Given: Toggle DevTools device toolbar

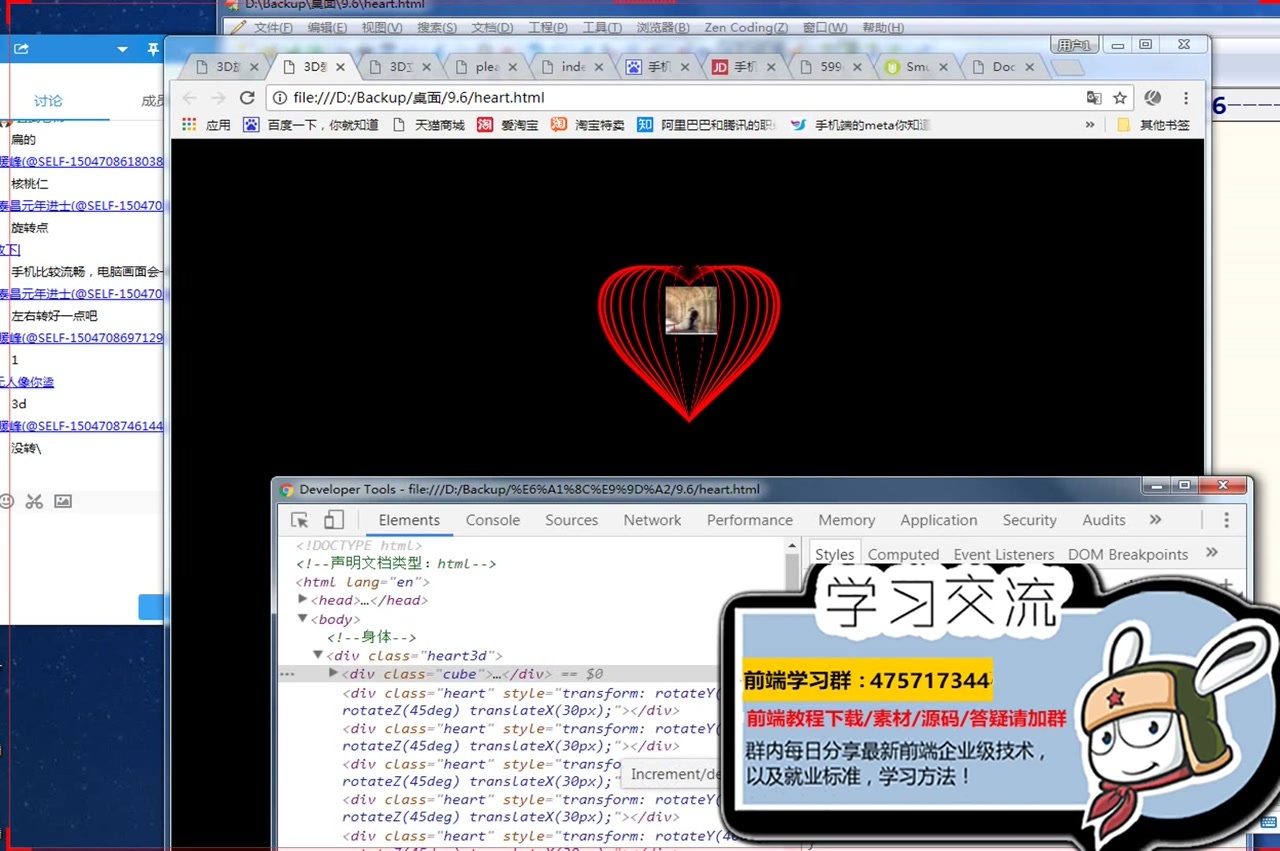Looking at the screenshot, I should [334, 520].
